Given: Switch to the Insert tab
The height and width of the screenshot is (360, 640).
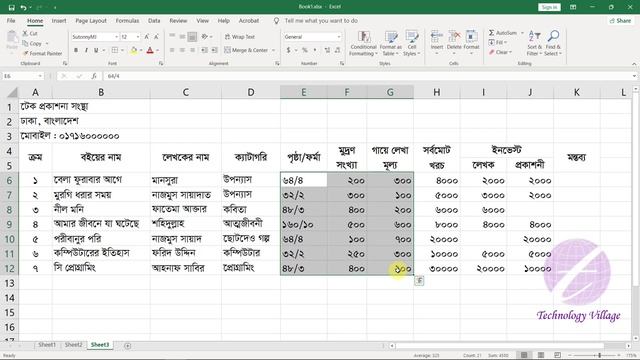Looking at the screenshot, I should tap(59, 21).
